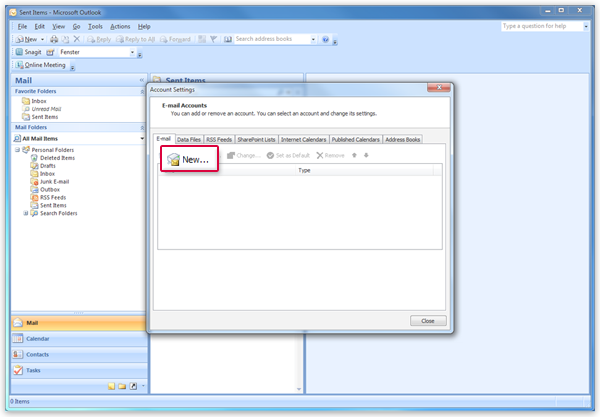Image resolution: width=600 pixels, height=417 pixels.
Task: Open the Help menu
Action: [144, 26]
